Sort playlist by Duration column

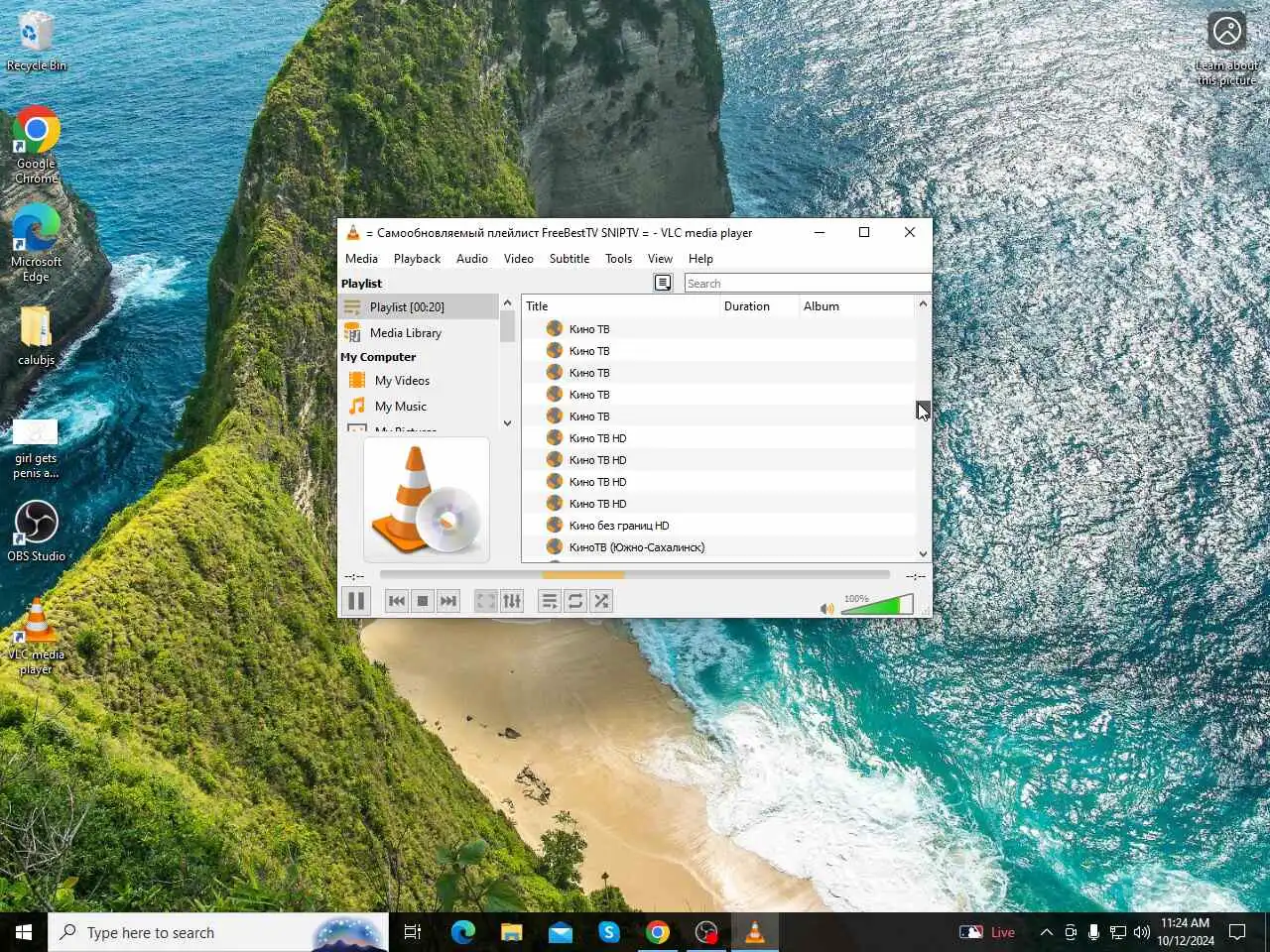pos(760,306)
